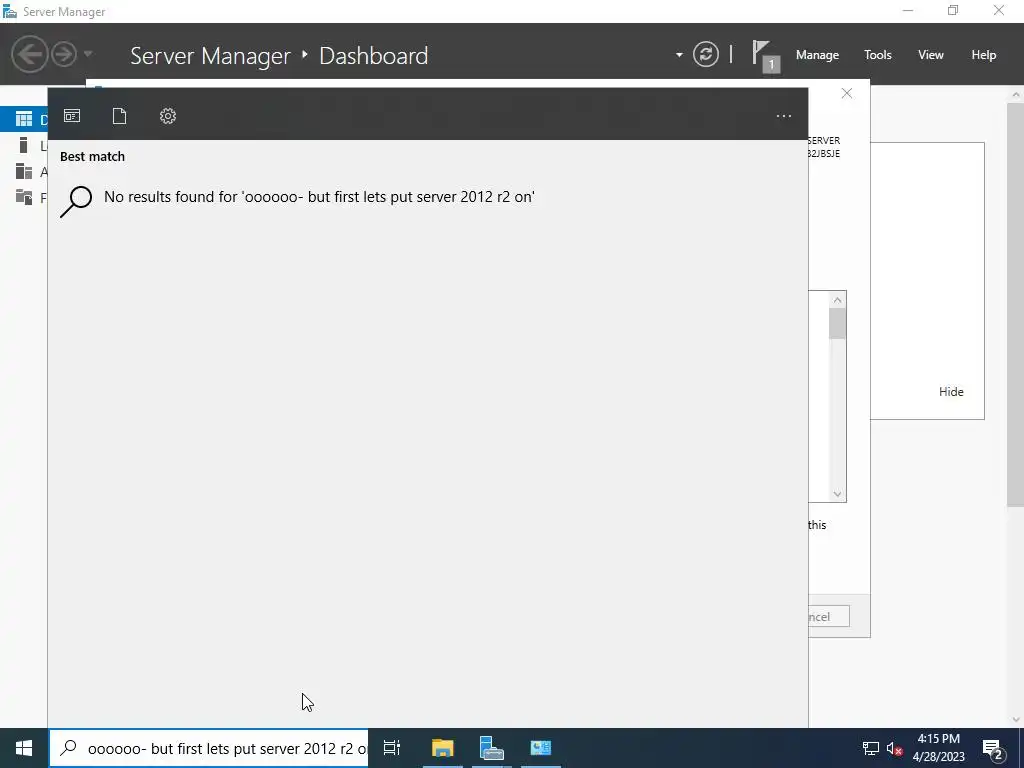This screenshot has width=1024, height=768.
Task: Open the View menu
Action: tap(931, 55)
